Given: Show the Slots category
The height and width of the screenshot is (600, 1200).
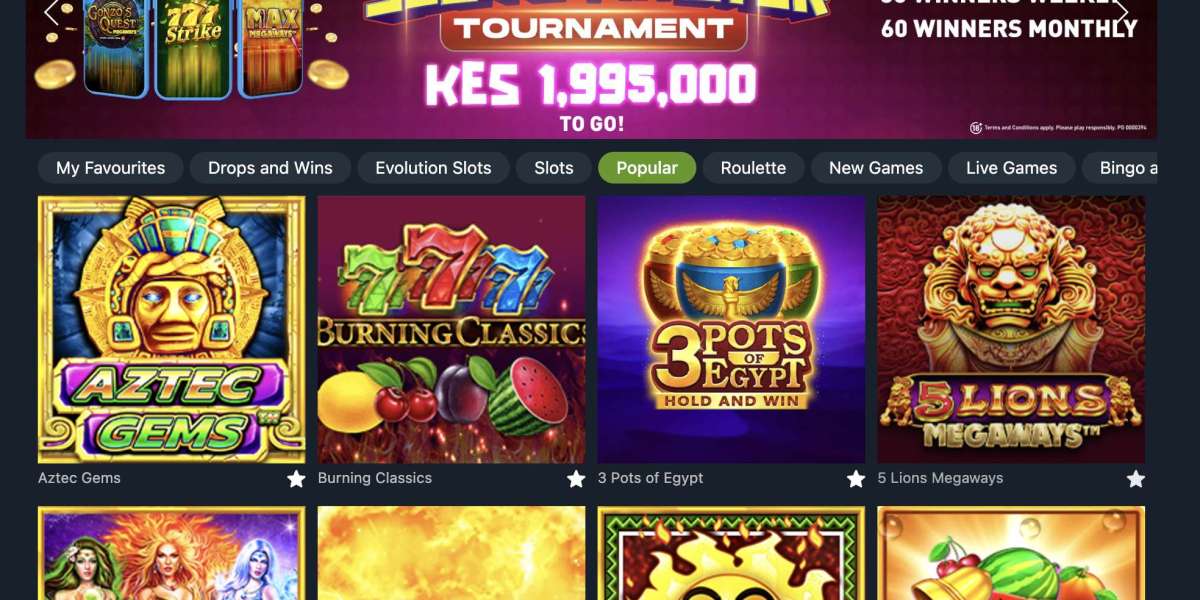Looking at the screenshot, I should (553, 168).
